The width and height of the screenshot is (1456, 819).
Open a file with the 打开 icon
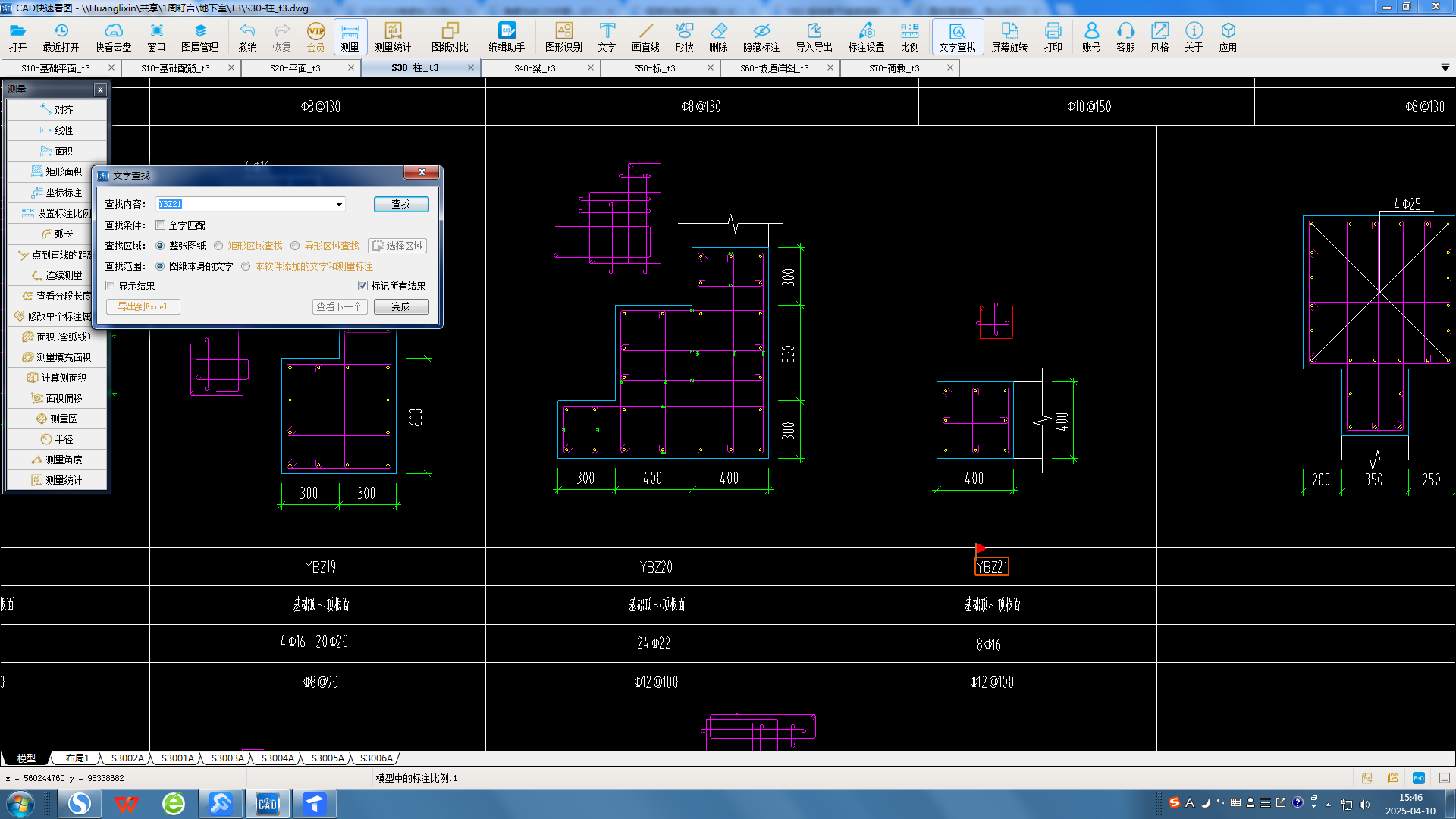[x=17, y=36]
